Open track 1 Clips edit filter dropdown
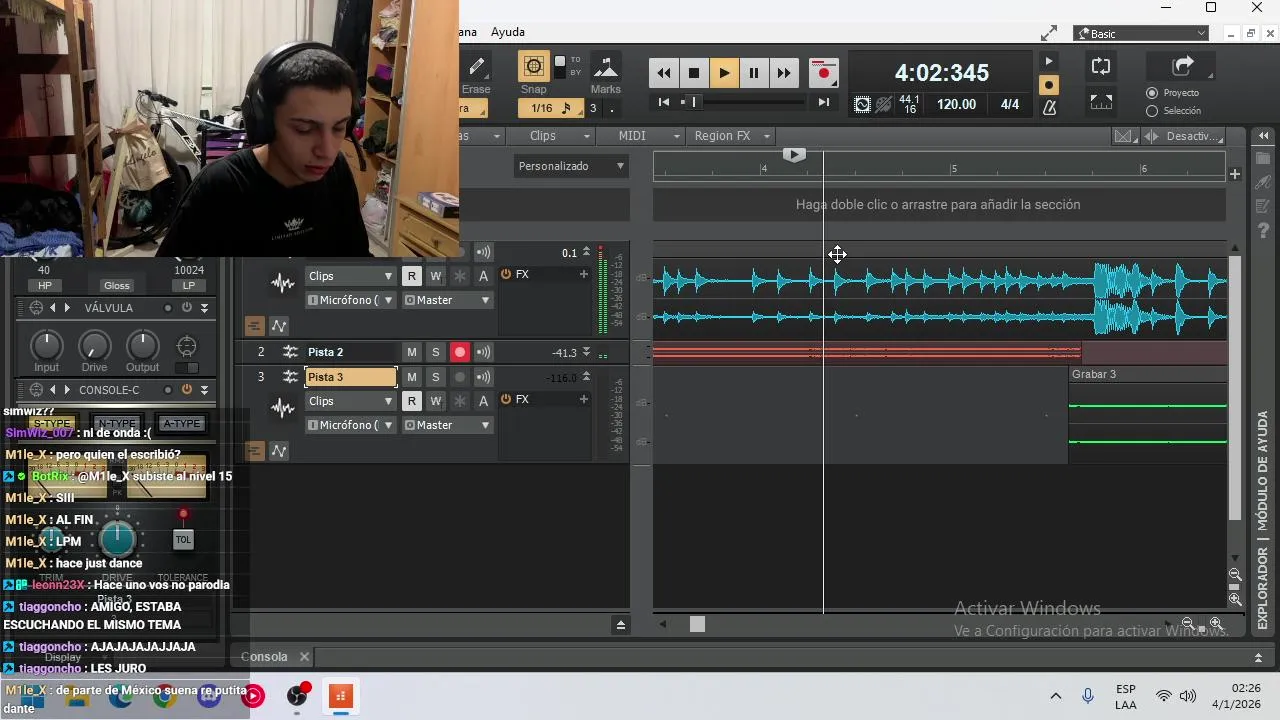 click(x=350, y=276)
